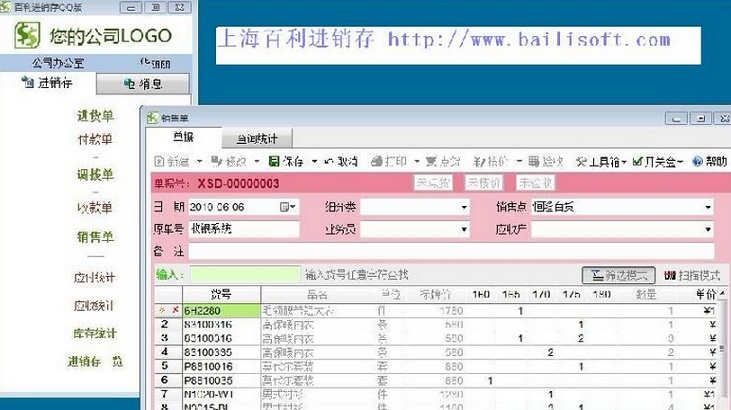The height and width of the screenshot is (410, 731).
Task: Click the 未验收 status button
Action: (535, 183)
